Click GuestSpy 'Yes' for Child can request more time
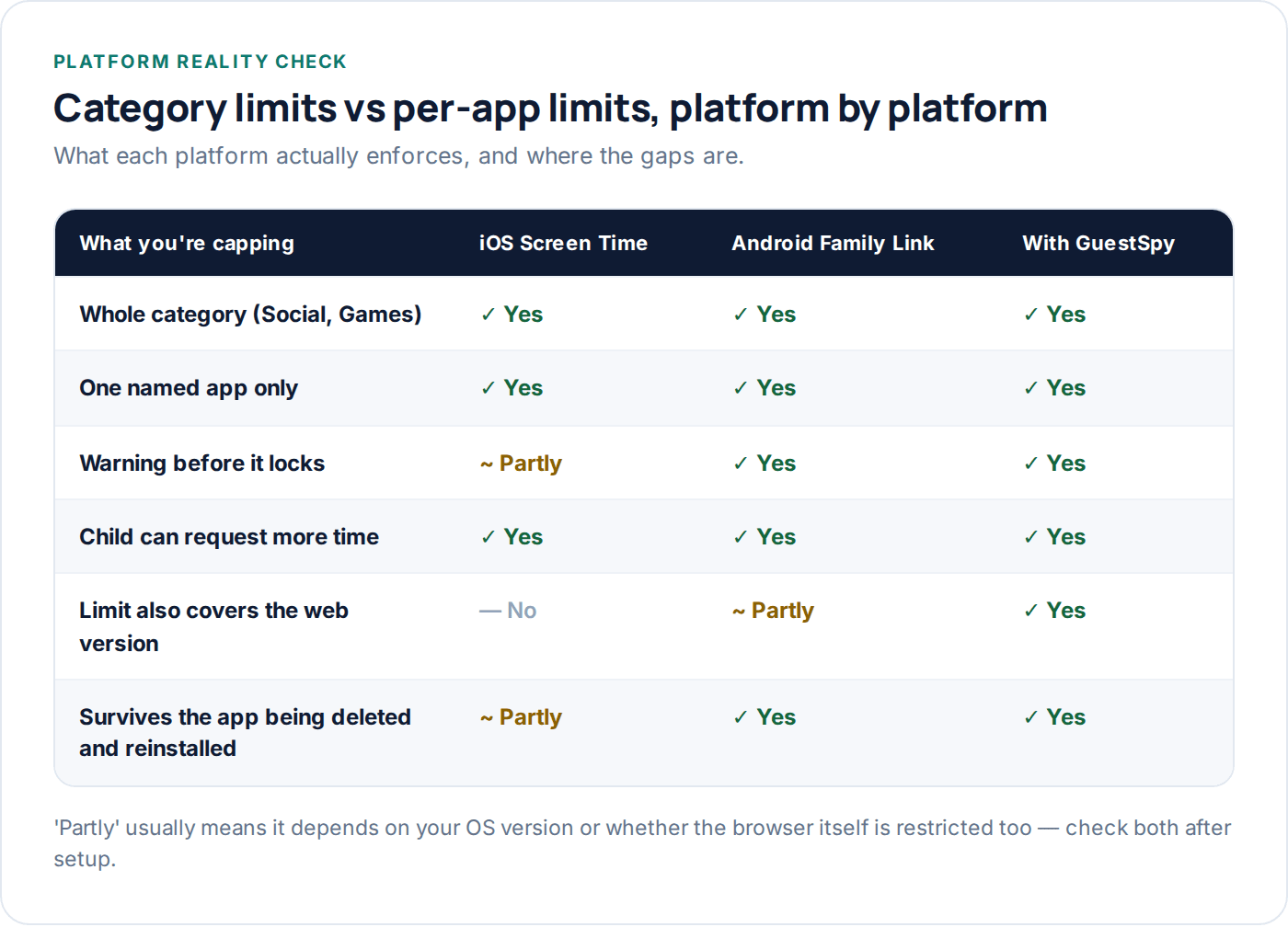This screenshot has height=927, width=1288. click(x=1054, y=537)
